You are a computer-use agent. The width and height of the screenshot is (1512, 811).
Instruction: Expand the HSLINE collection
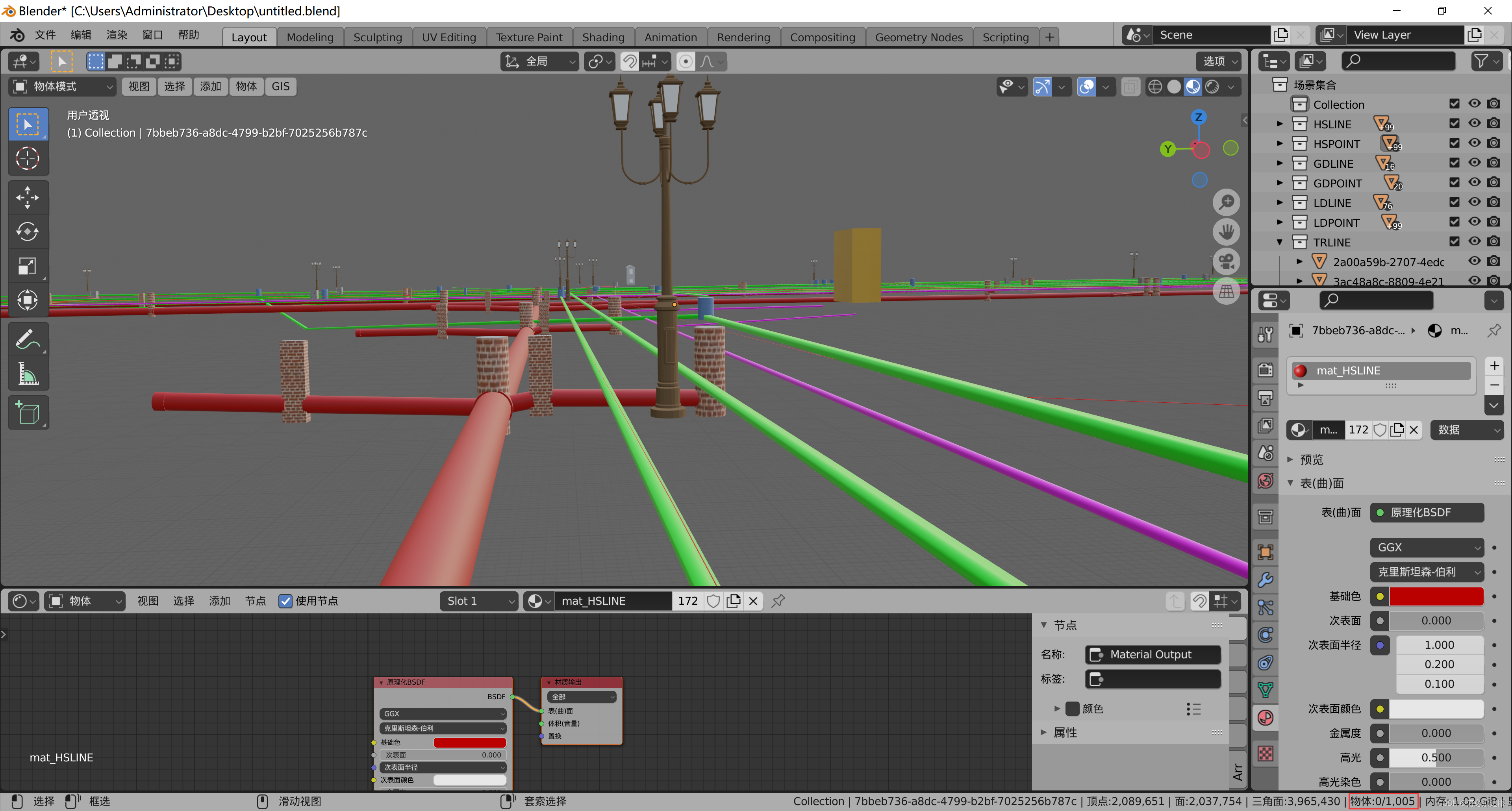[1280, 124]
